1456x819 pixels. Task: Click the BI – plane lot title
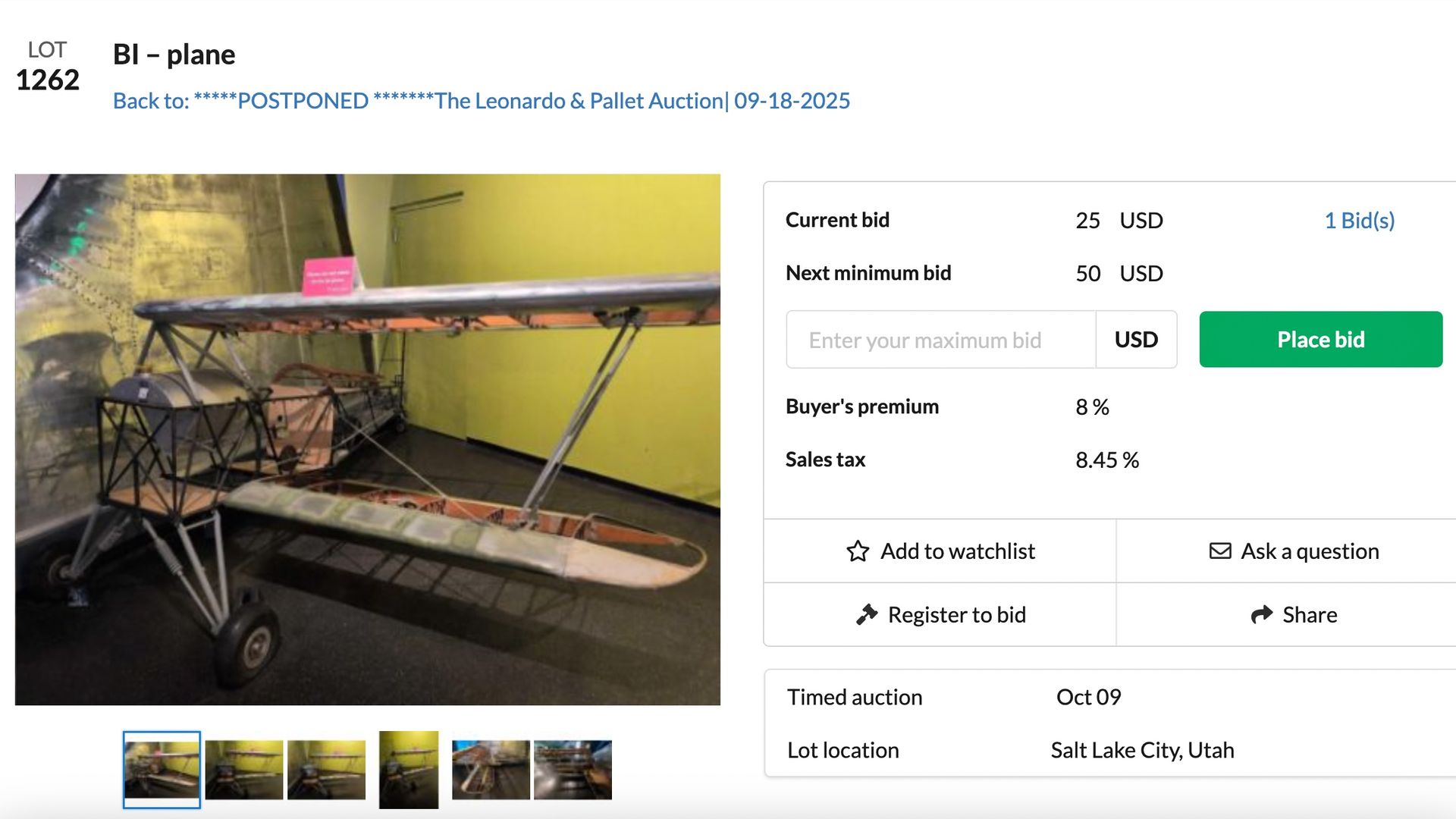tap(174, 55)
